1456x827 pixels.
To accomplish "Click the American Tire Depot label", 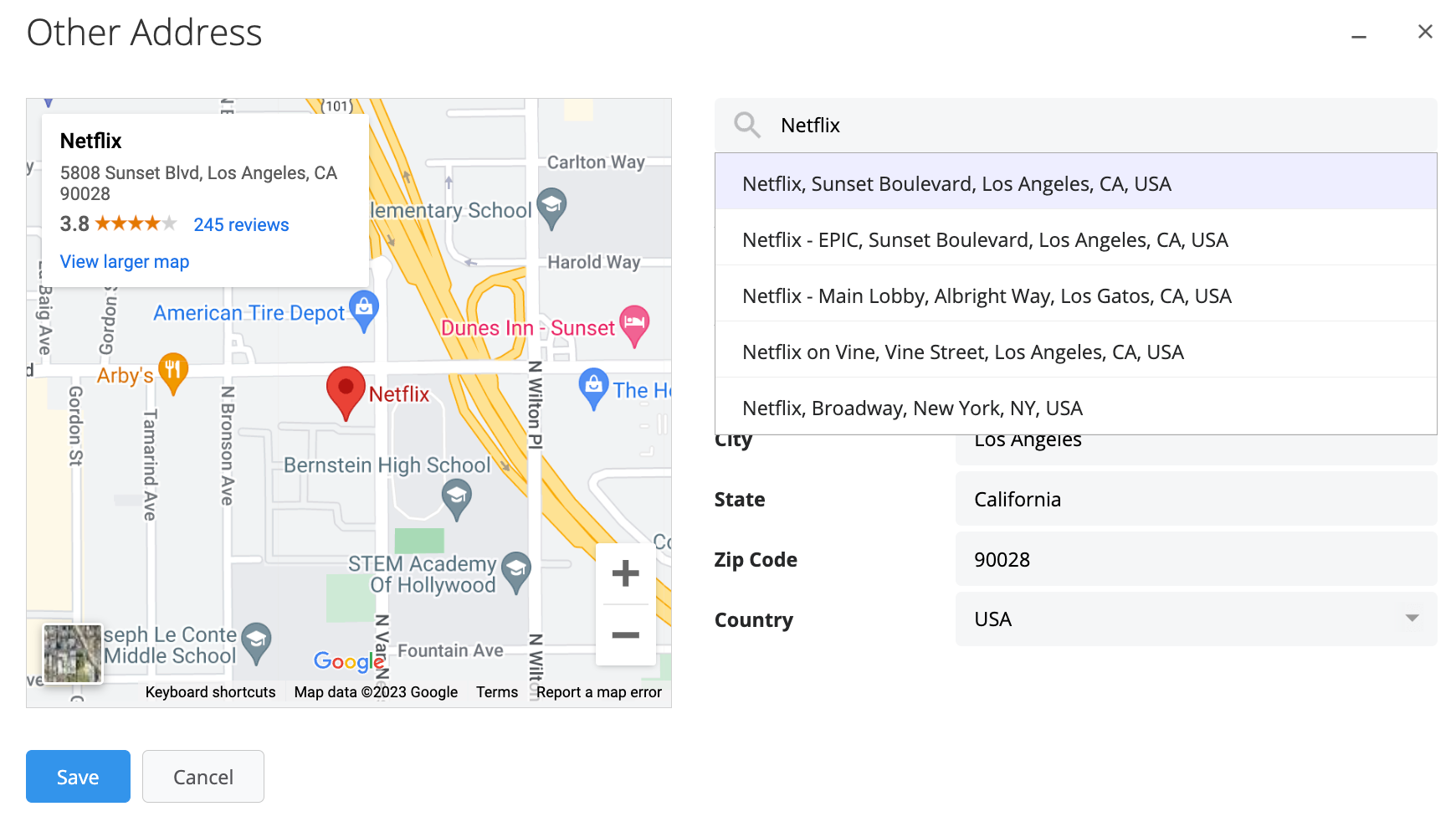I will click(249, 313).
